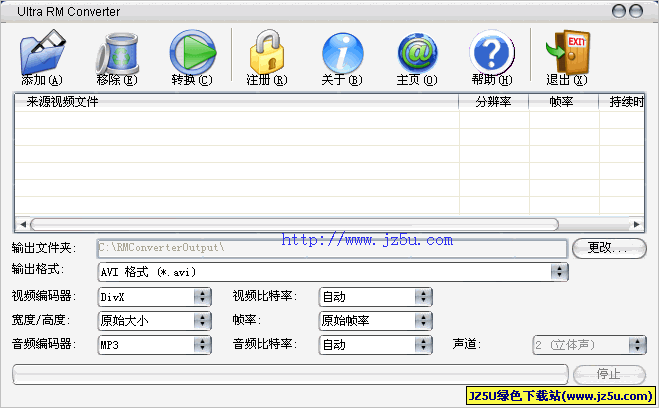The image size is (659, 408).
Task: Click the 添加(A) add file icon
Action: click(42, 52)
